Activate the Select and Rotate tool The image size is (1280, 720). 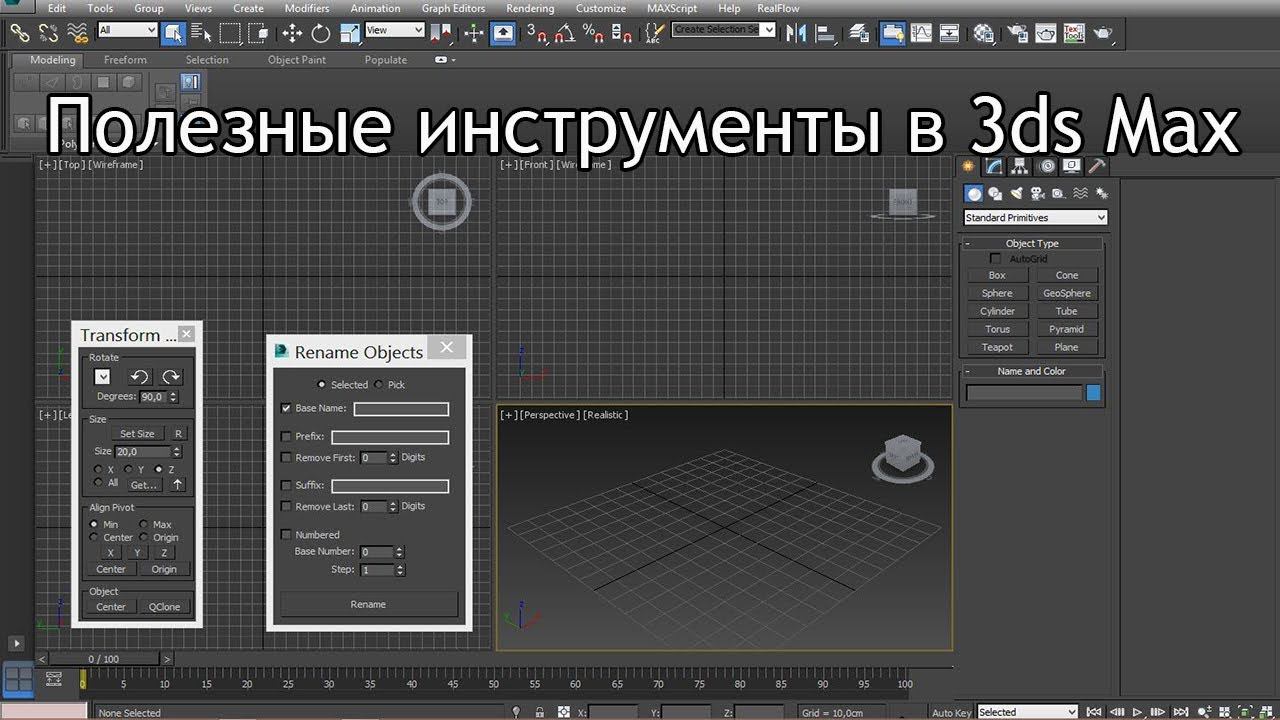(320, 33)
